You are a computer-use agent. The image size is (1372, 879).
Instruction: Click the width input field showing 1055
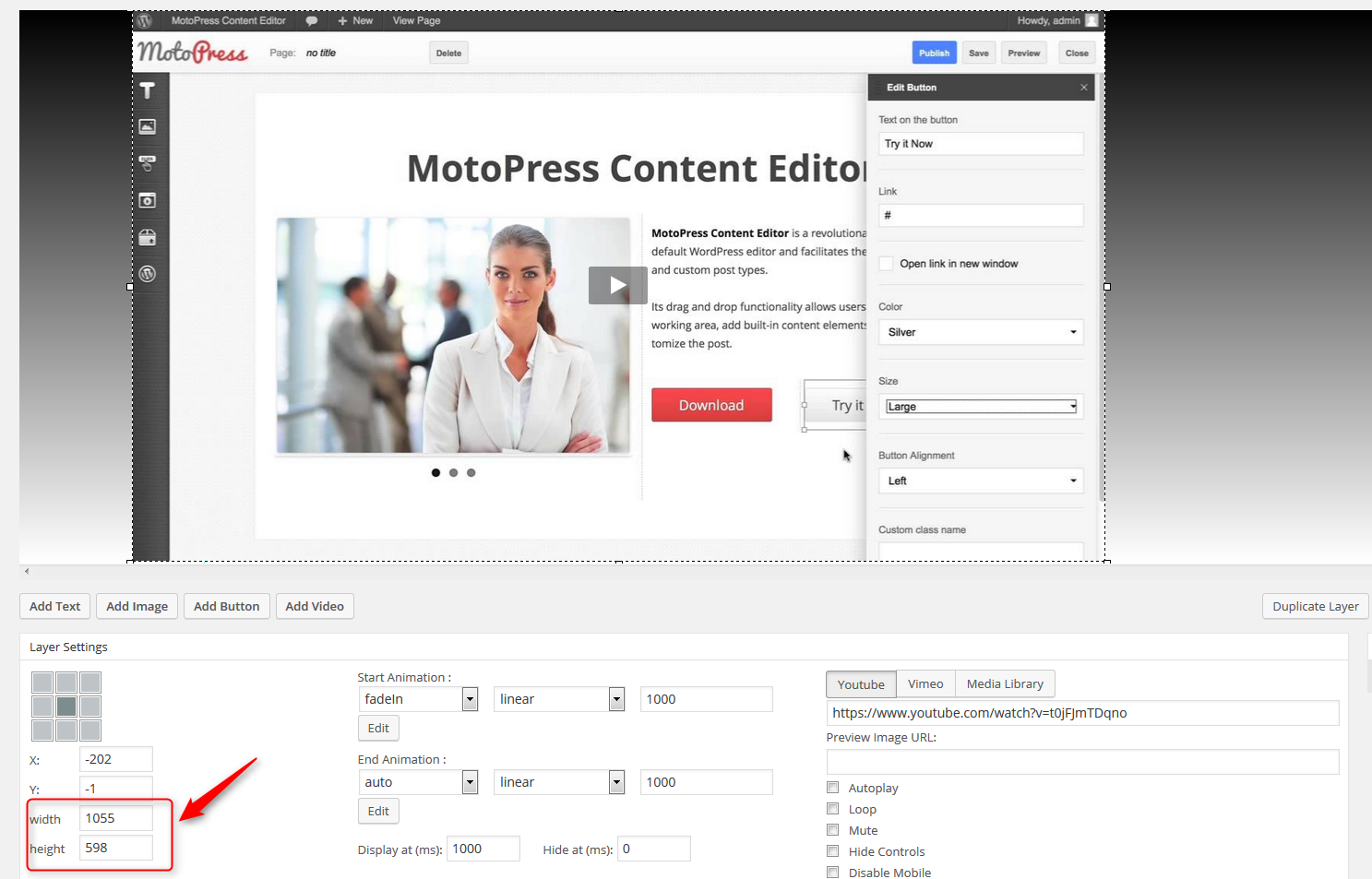point(116,818)
